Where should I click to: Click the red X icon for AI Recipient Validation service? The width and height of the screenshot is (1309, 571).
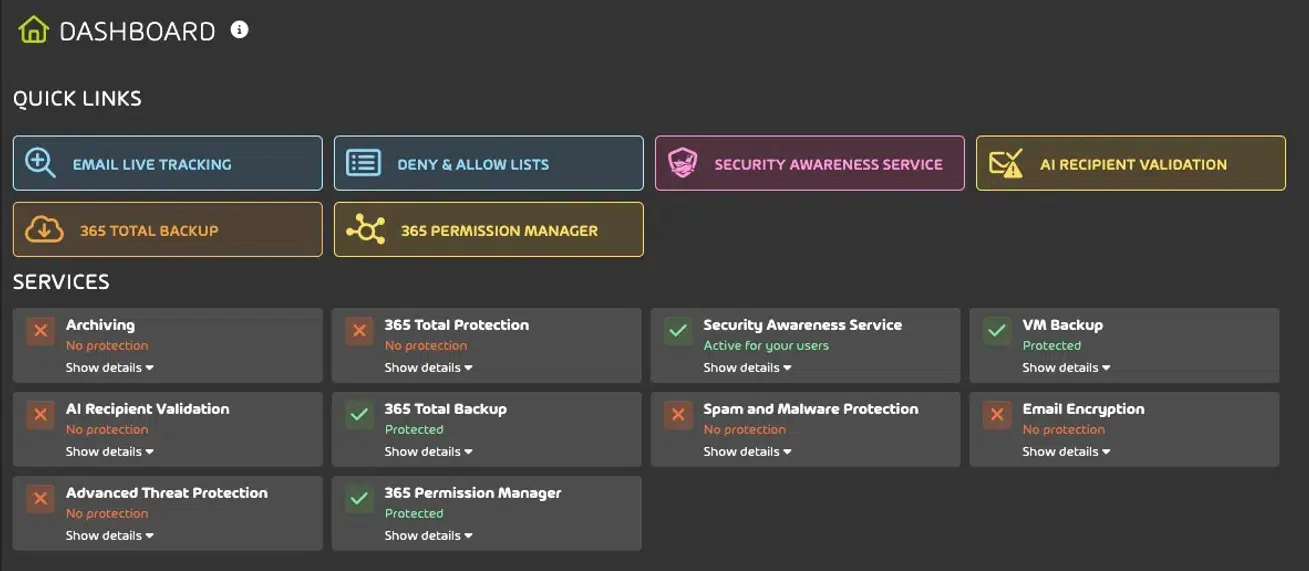tap(40, 415)
